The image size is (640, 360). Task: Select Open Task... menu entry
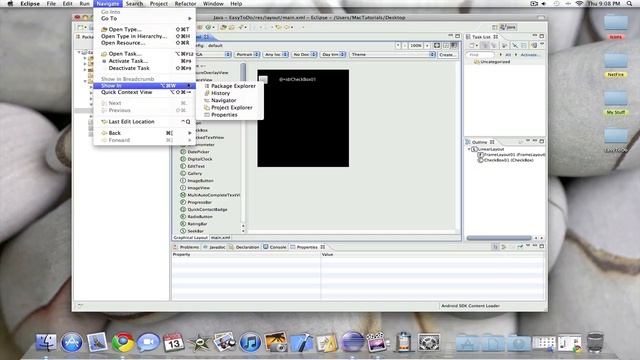[145, 54]
